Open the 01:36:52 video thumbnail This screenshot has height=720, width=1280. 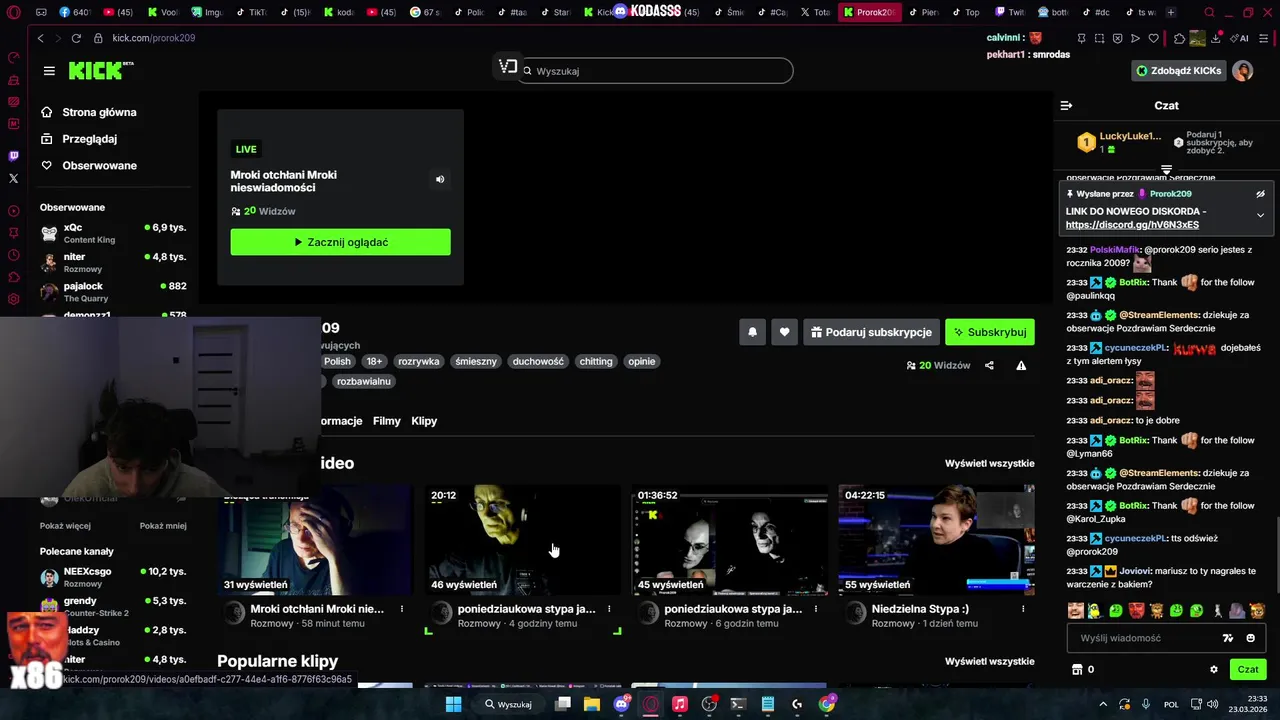(730, 540)
